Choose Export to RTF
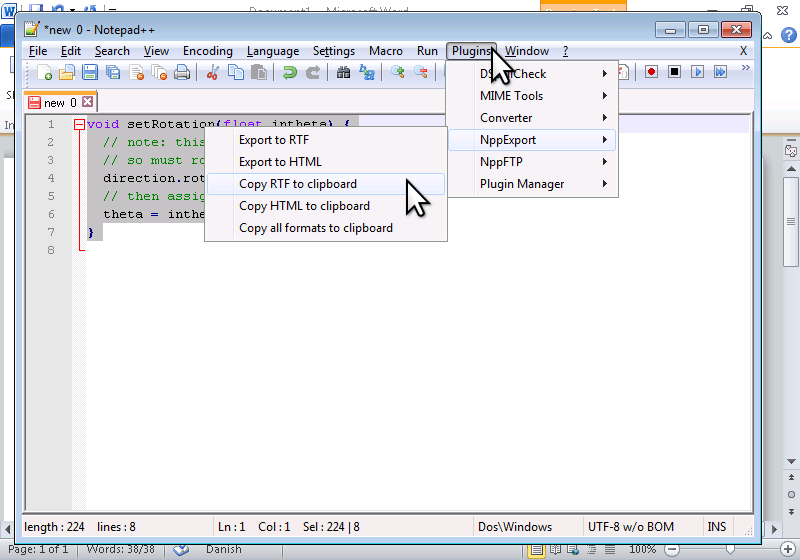 tap(326, 140)
